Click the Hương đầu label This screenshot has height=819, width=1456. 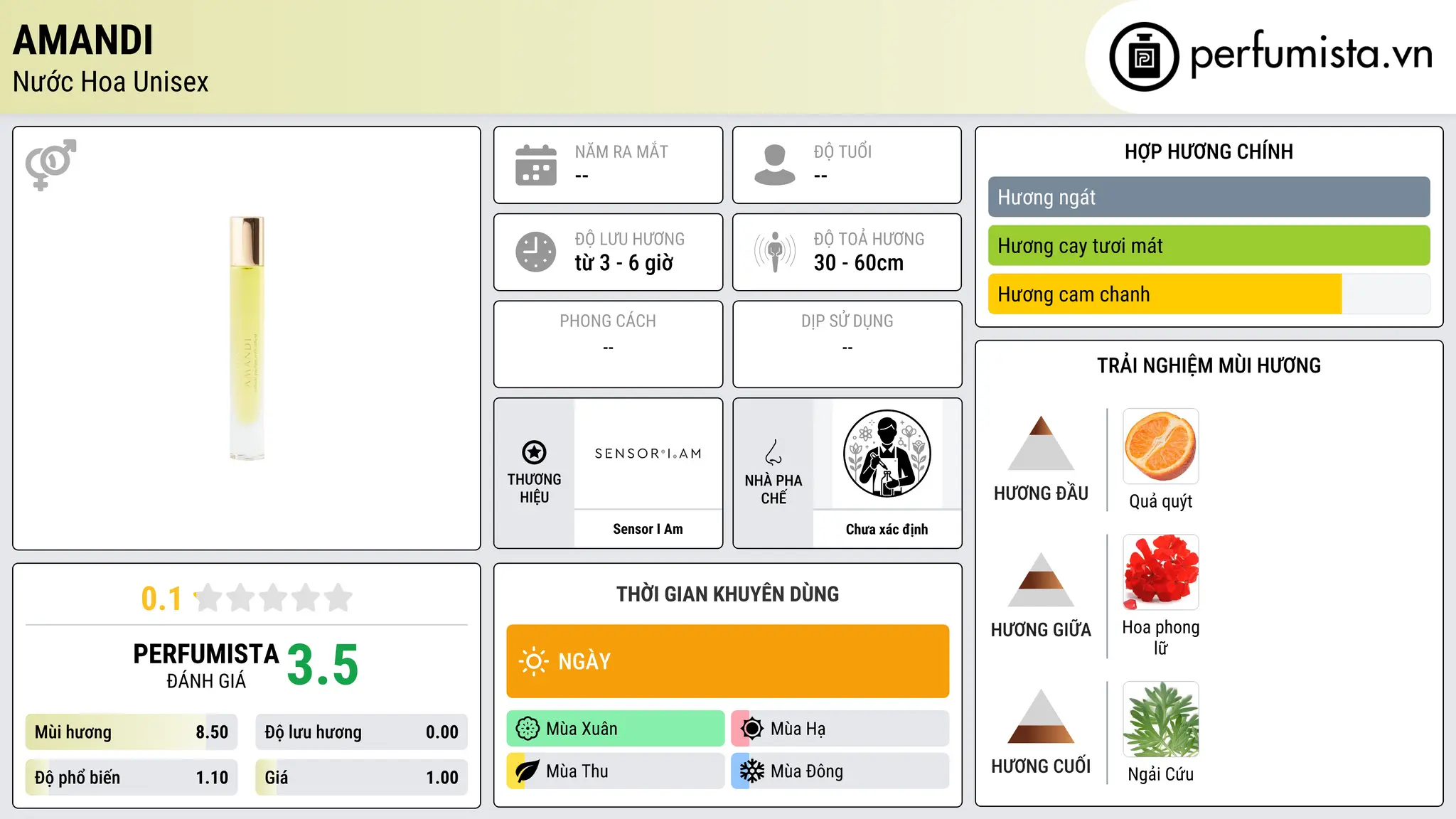[1041, 493]
